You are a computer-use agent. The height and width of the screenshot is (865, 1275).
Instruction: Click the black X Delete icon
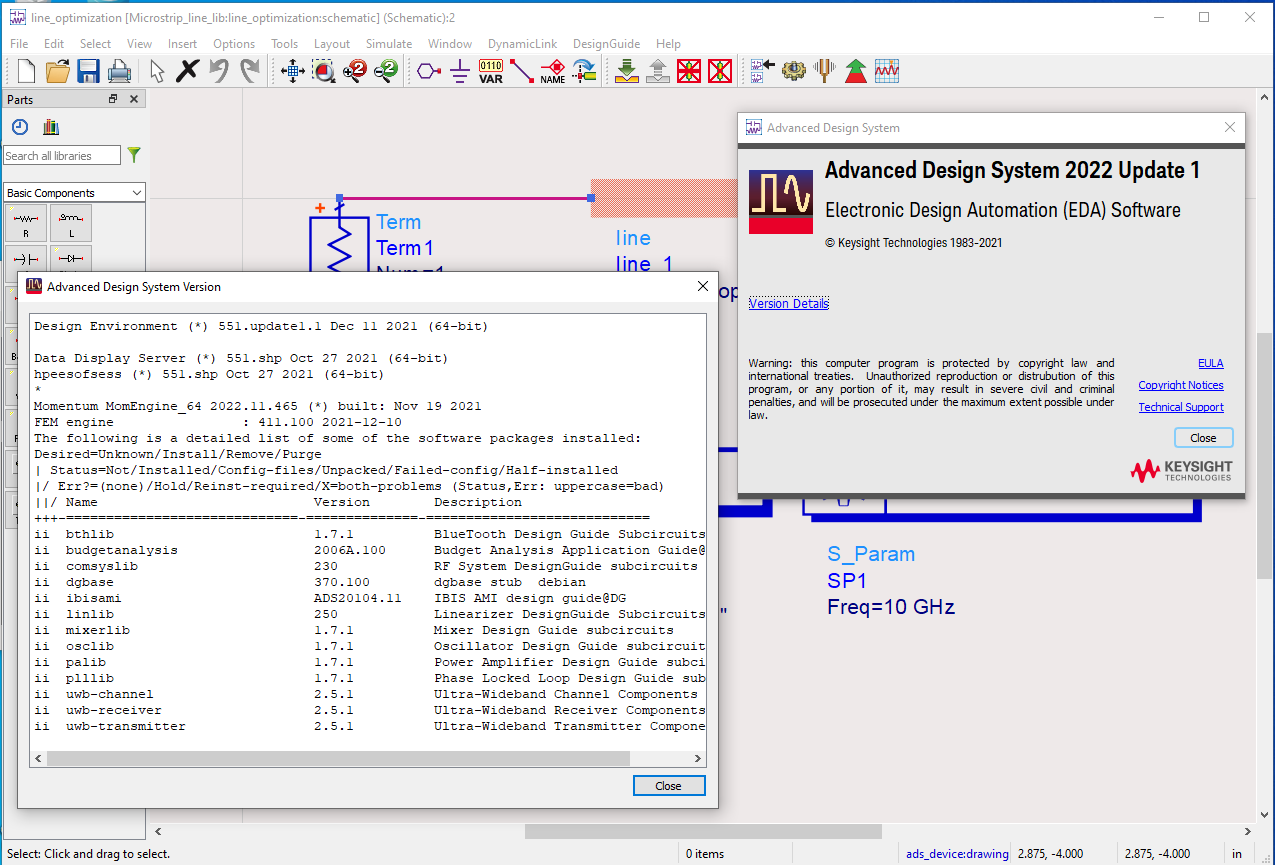click(x=187, y=71)
